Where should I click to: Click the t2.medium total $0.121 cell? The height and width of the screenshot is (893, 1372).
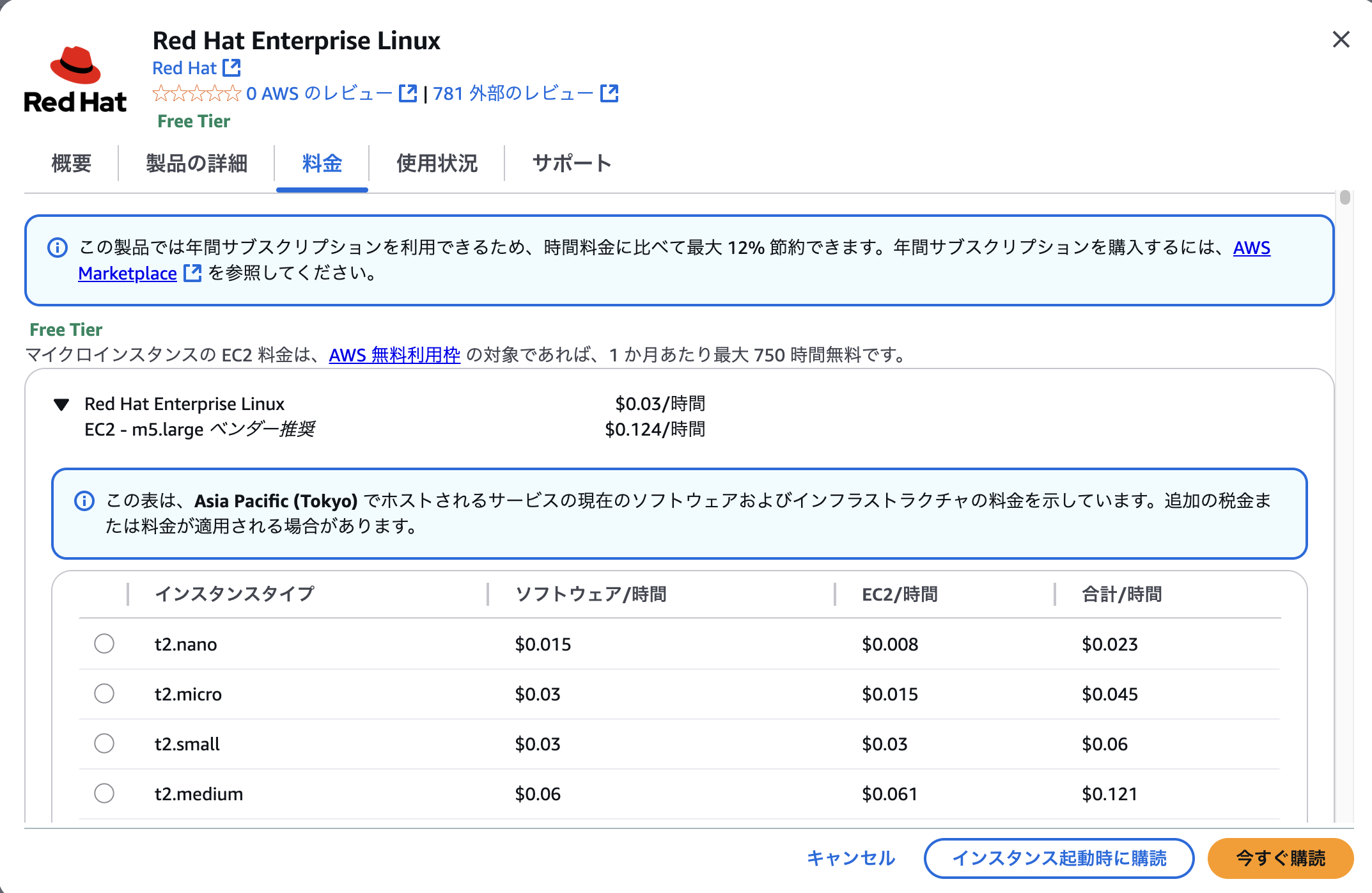click(1110, 794)
